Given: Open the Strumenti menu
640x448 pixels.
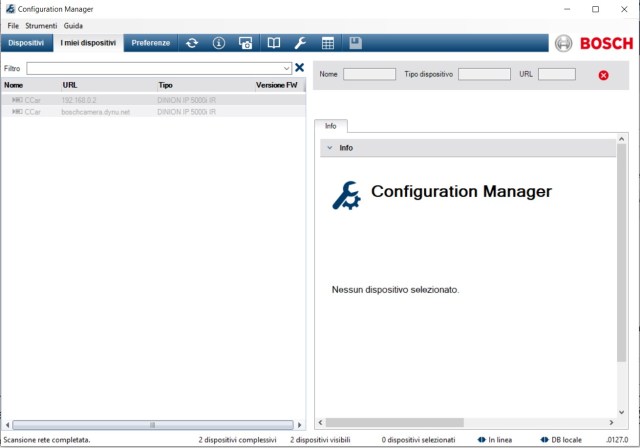Looking at the screenshot, I should click(41, 25).
